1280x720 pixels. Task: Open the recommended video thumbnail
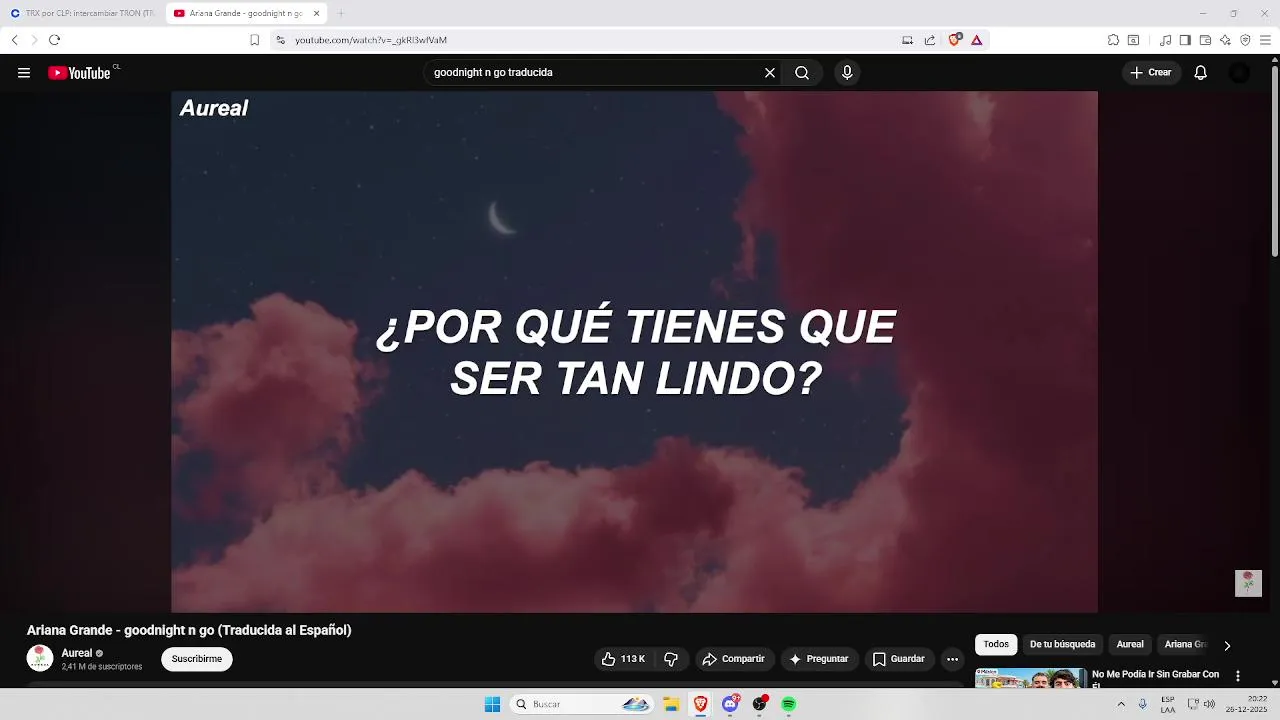coord(1030,678)
